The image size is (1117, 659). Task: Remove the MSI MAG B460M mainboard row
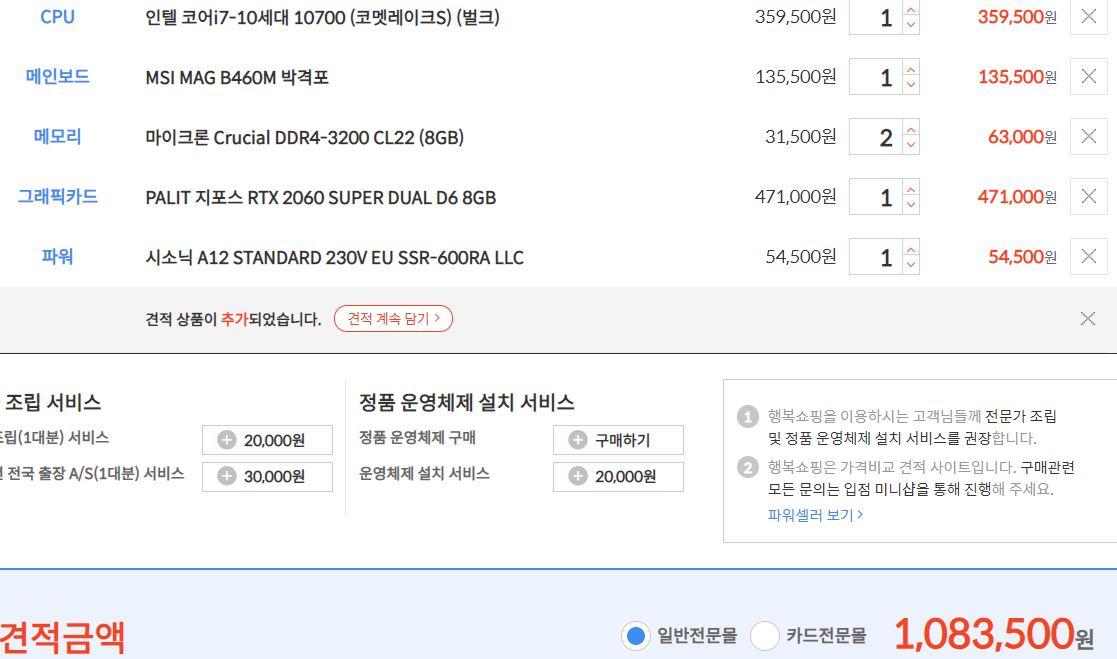click(1088, 77)
